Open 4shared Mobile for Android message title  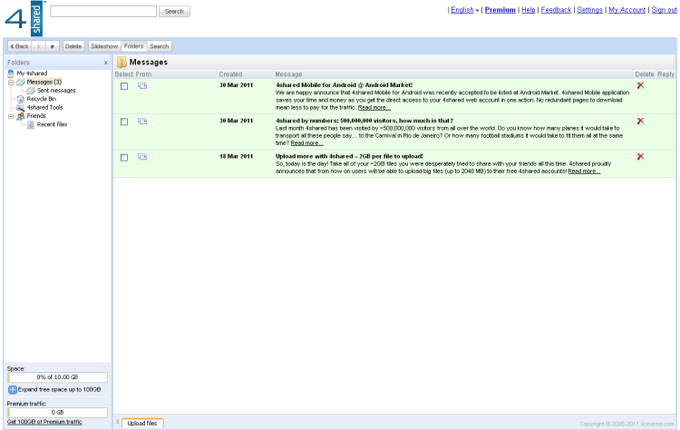pyautogui.click(x=344, y=85)
